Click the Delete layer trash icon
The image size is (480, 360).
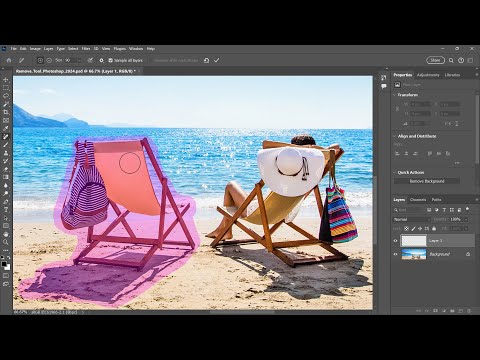(468, 311)
